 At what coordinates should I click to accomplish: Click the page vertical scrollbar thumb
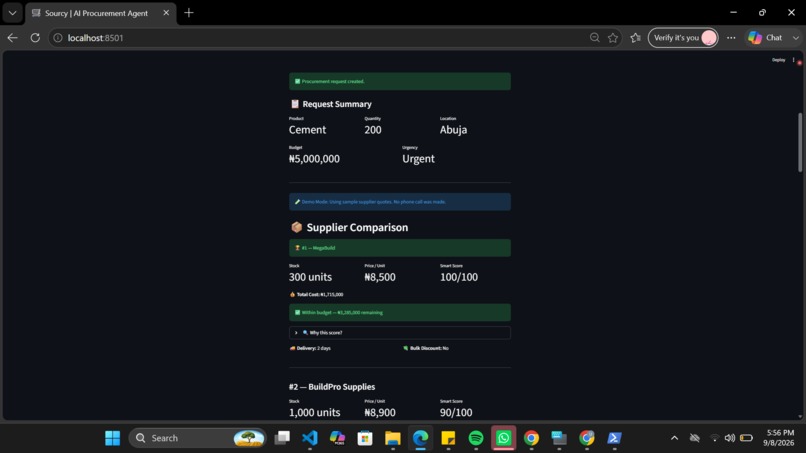800,142
